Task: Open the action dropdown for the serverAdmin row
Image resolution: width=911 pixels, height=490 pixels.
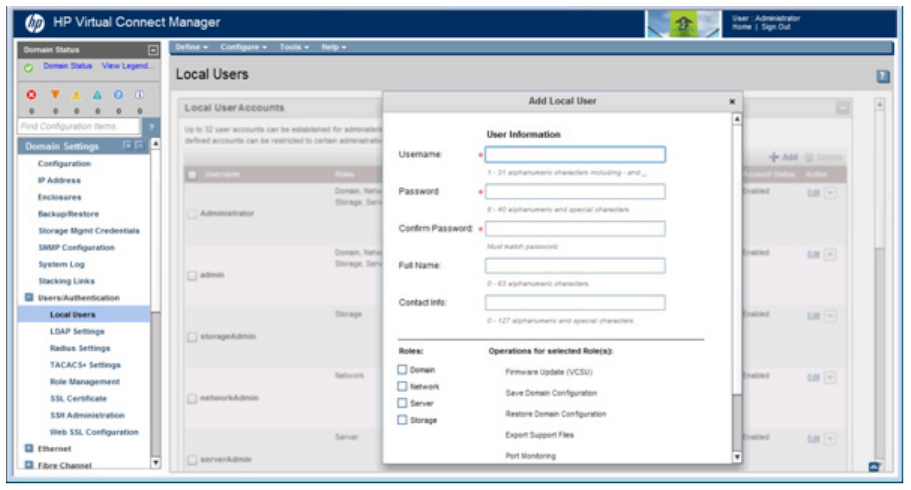Action: (830, 439)
